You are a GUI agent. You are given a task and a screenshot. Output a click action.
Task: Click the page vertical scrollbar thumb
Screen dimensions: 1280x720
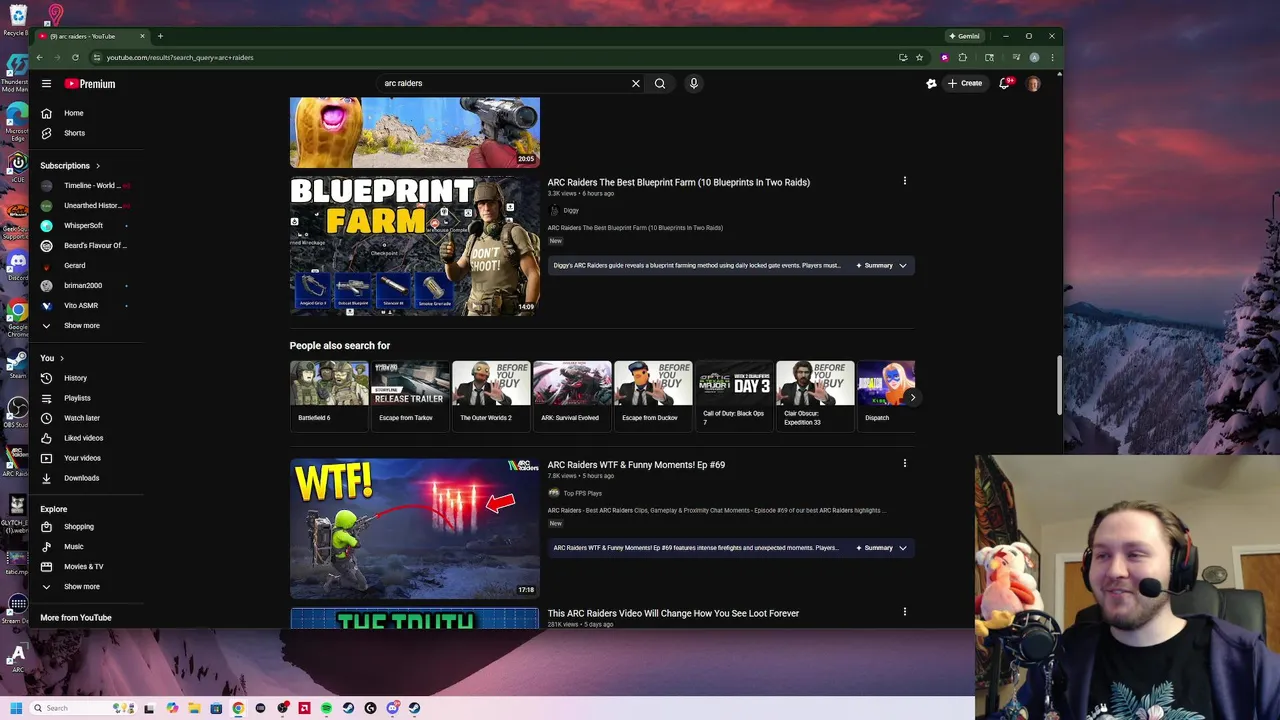[x=1058, y=385]
